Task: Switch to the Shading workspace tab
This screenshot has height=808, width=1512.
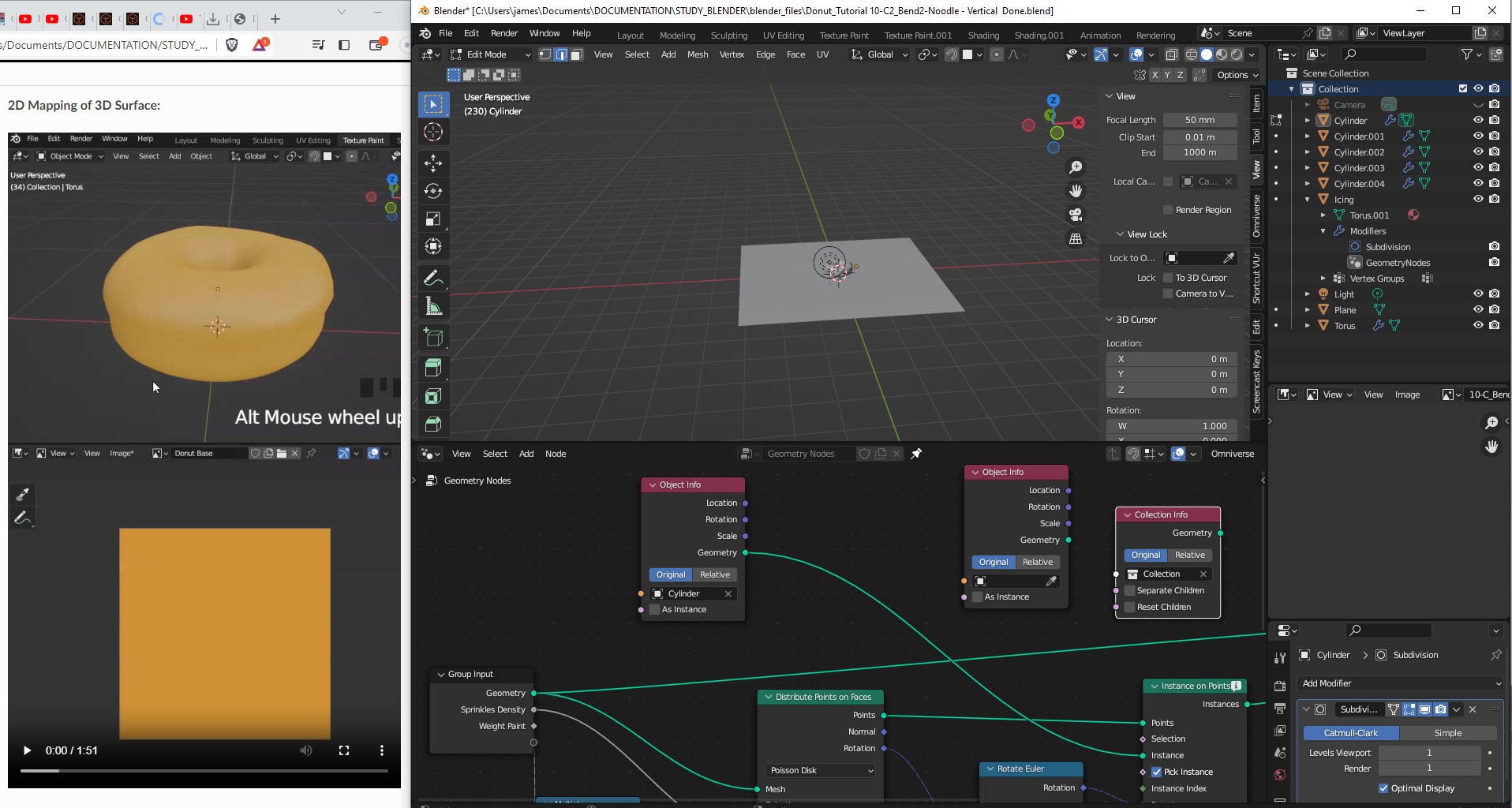Action: pyautogui.click(x=983, y=36)
